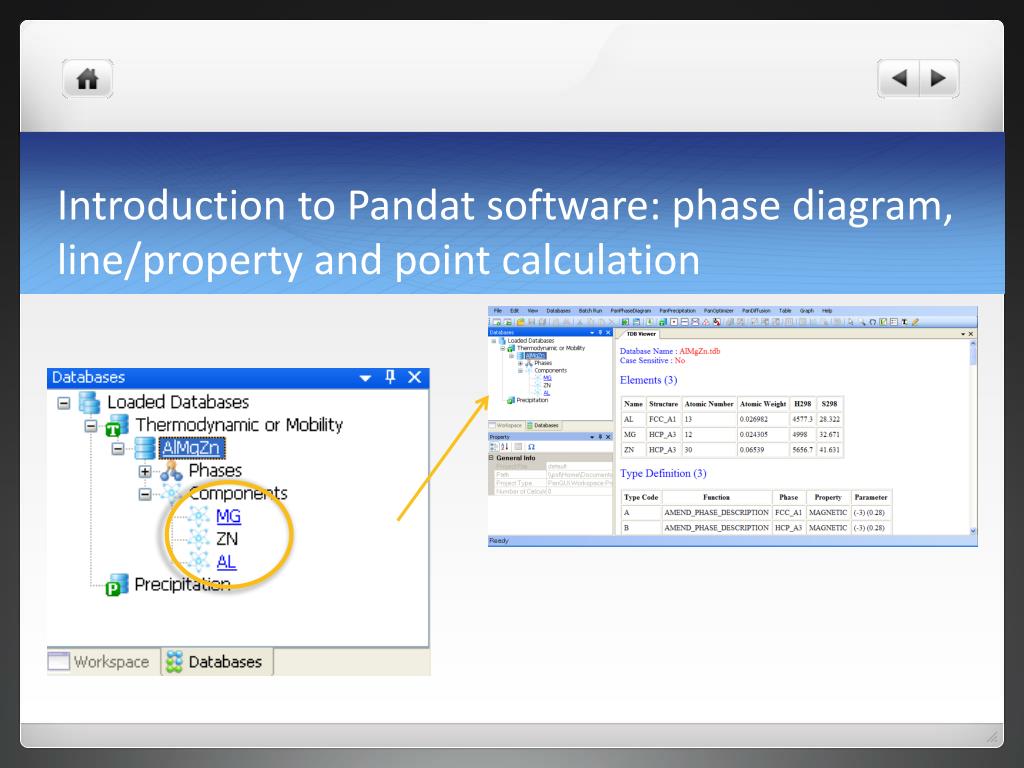1024x768 pixels.
Task: Select the AlMgZn database in large panel
Action: 192,448
